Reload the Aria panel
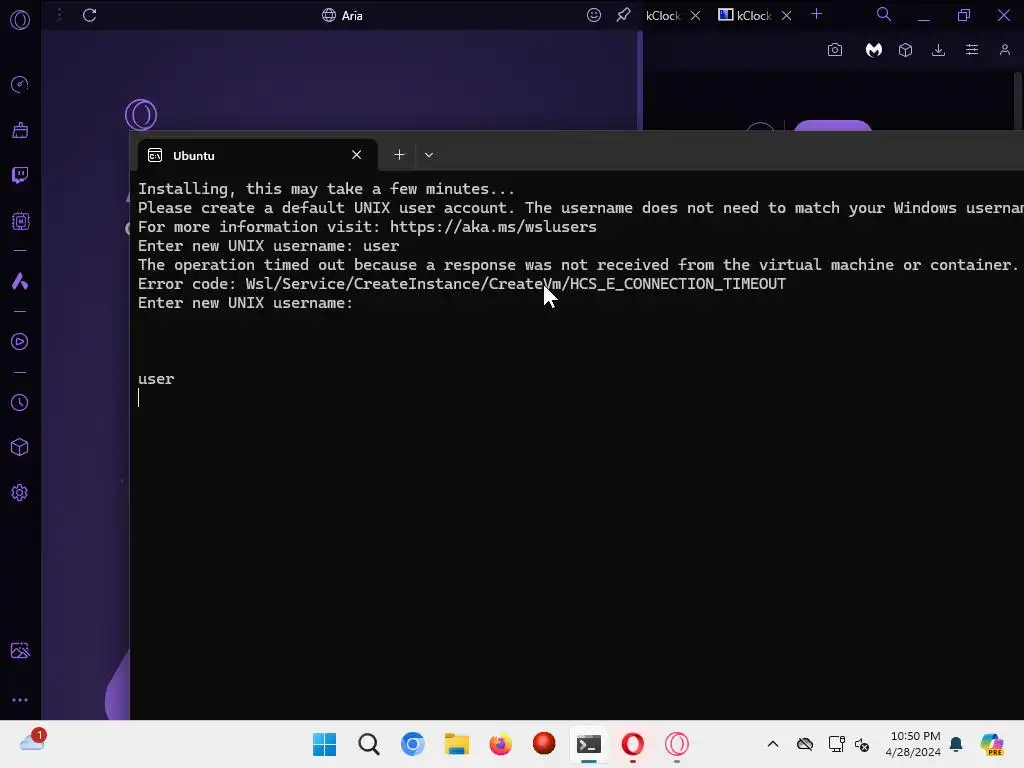Screen dimensions: 1024x768 (89, 15)
